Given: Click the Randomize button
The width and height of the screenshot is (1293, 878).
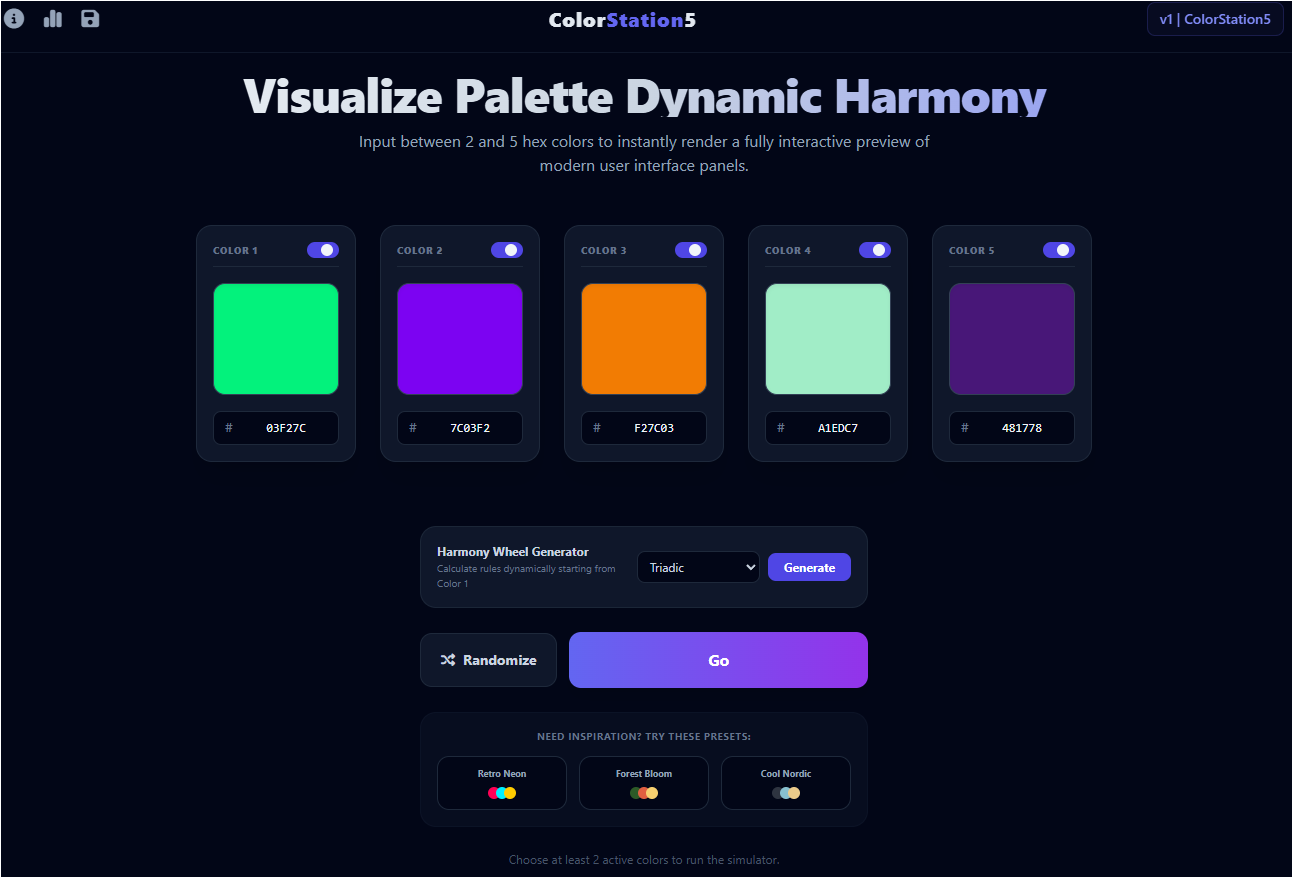Looking at the screenshot, I should point(488,660).
